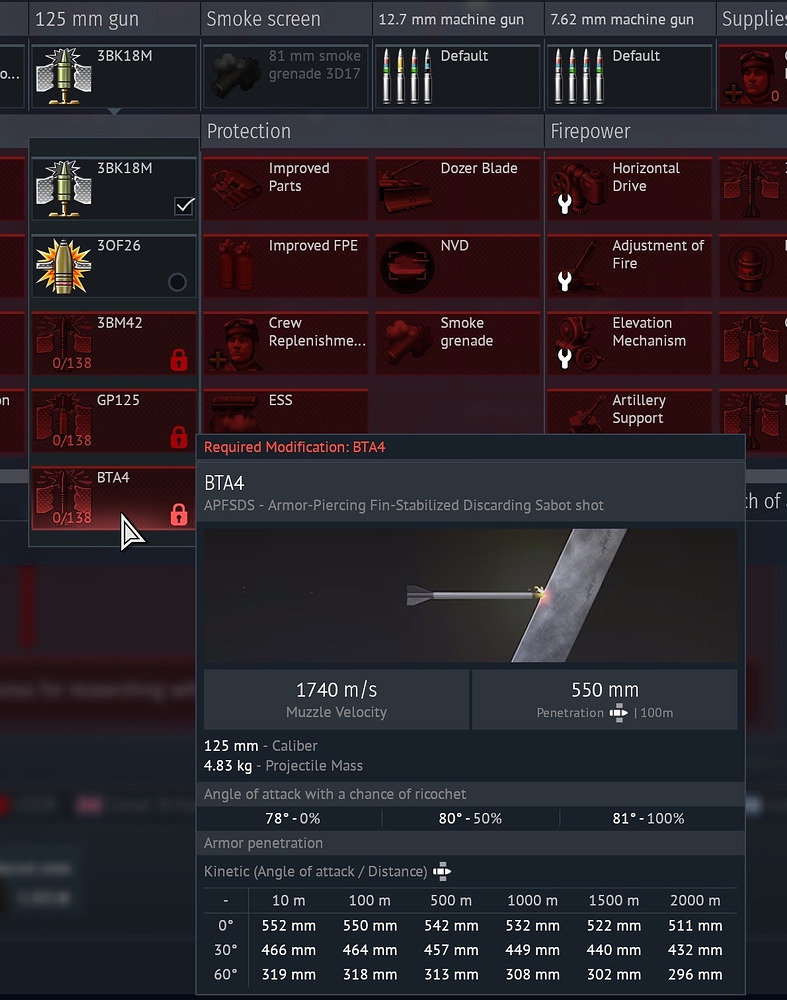Click the "4.83 kg" Projectile Mass line
The height and width of the screenshot is (1000, 787).
pyautogui.click(x=283, y=765)
